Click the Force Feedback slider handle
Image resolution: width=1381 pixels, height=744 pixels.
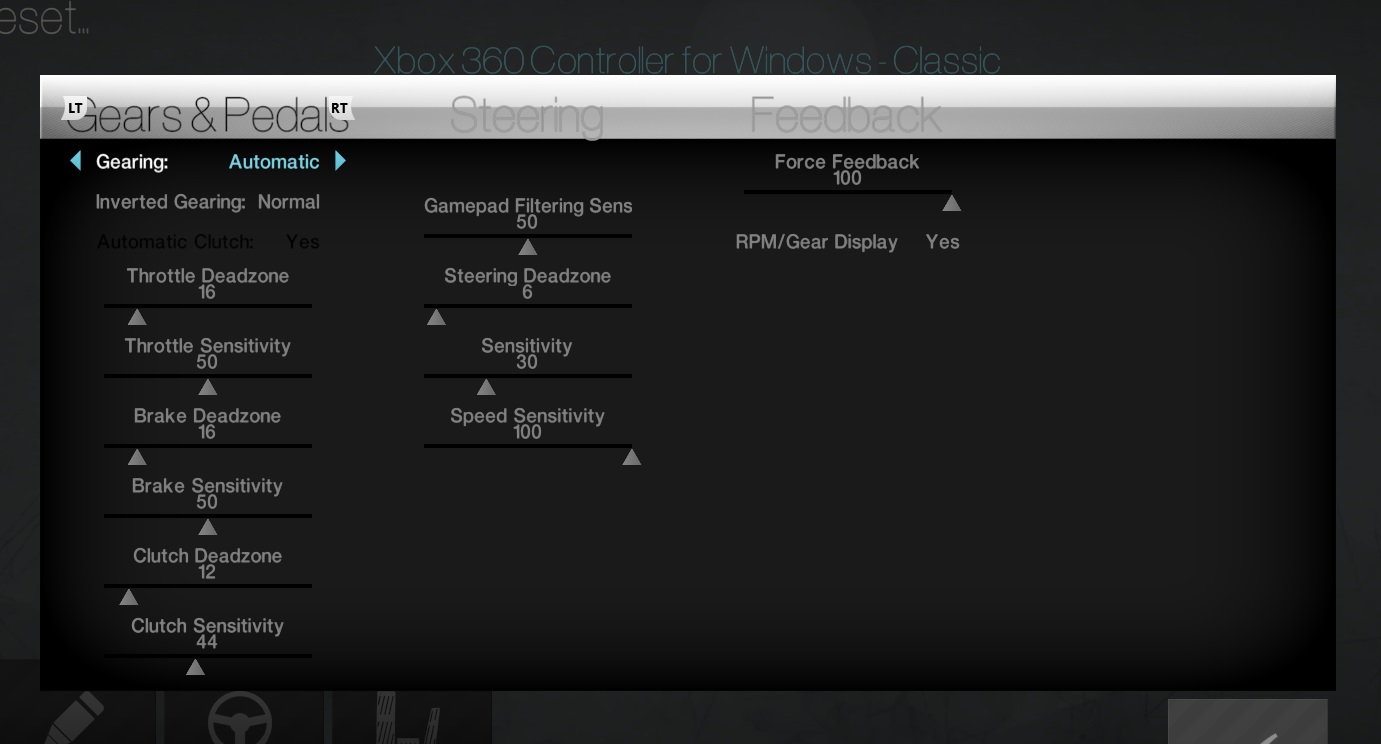pos(951,204)
